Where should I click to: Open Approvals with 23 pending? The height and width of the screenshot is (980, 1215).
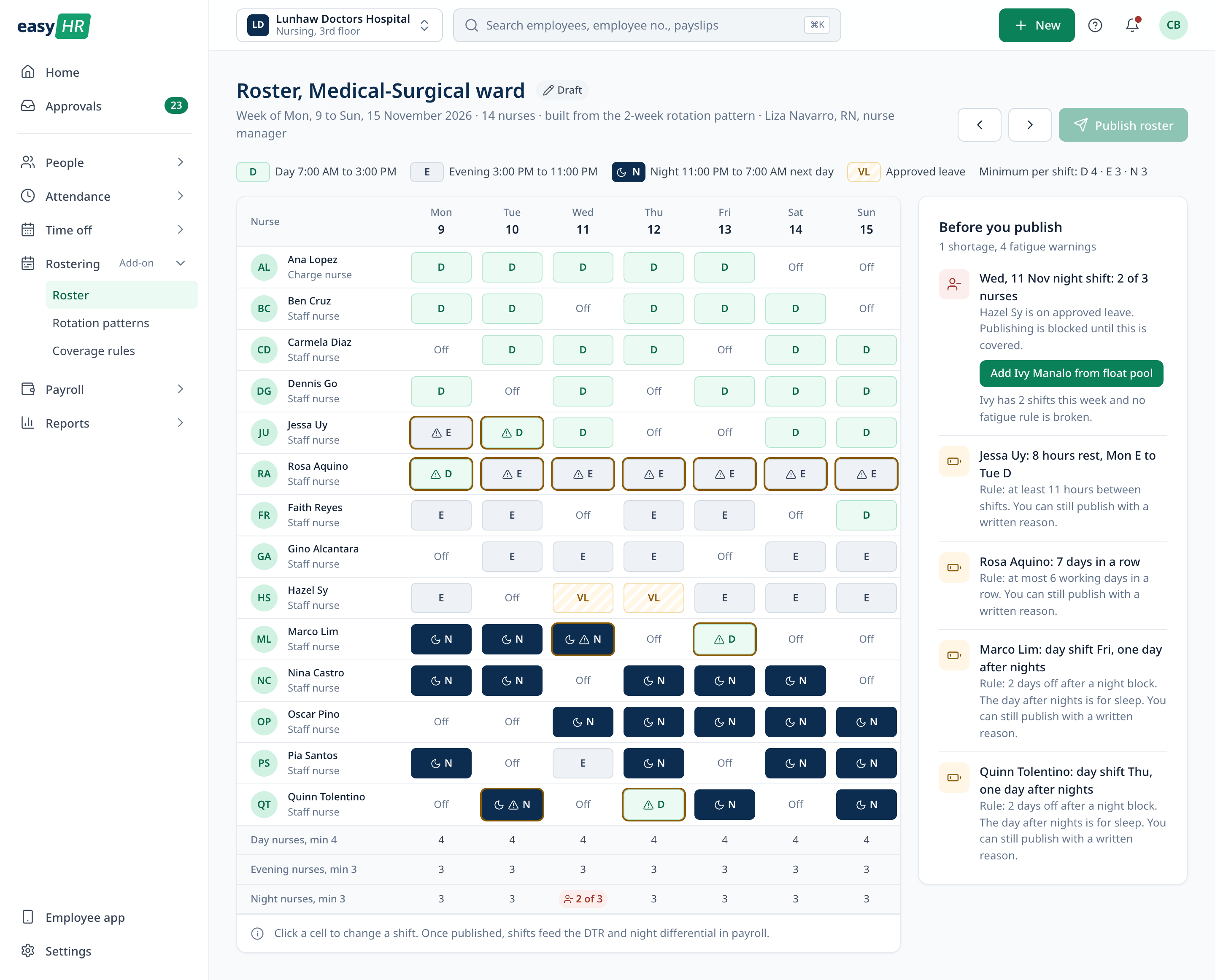105,106
